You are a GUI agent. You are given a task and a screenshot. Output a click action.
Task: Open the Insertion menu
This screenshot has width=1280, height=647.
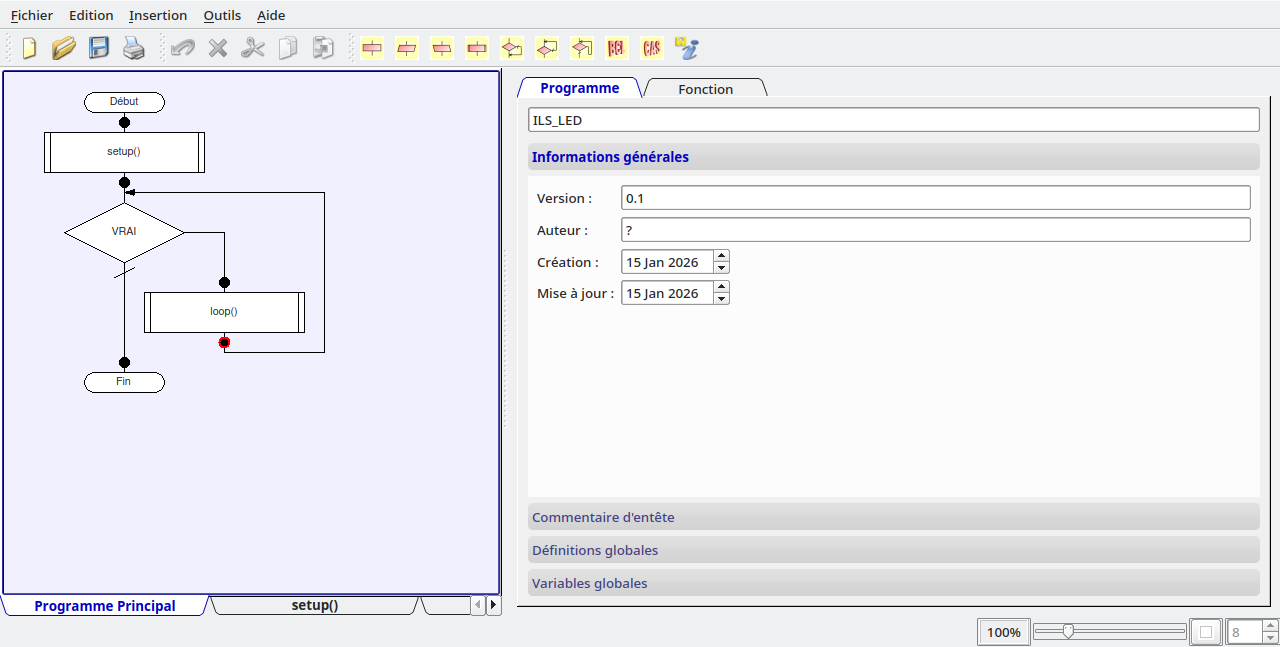(x=158, y=15)
